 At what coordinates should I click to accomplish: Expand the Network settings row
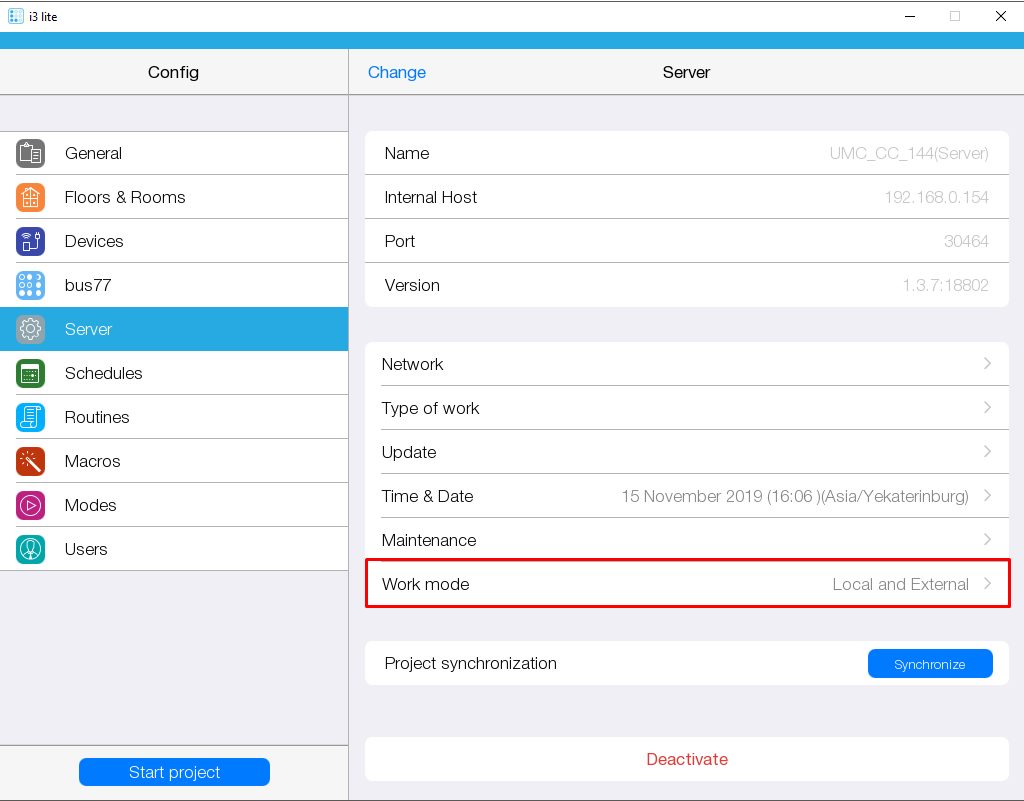tap(686, 364)
